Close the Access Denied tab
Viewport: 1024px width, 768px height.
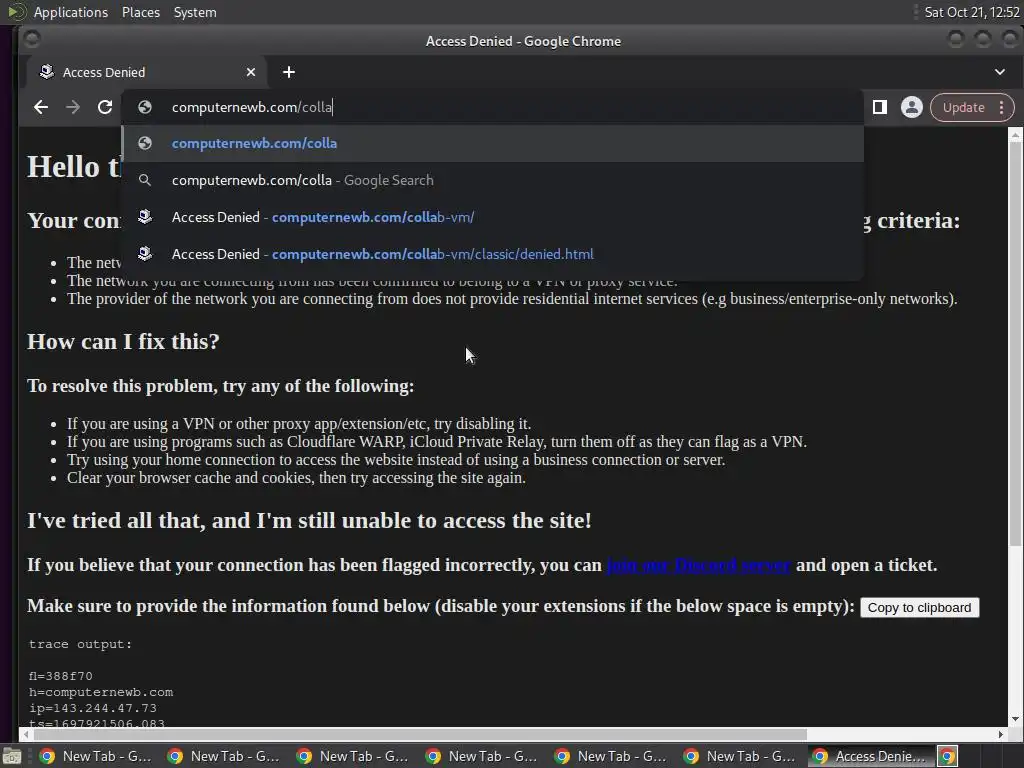(251, 72)
